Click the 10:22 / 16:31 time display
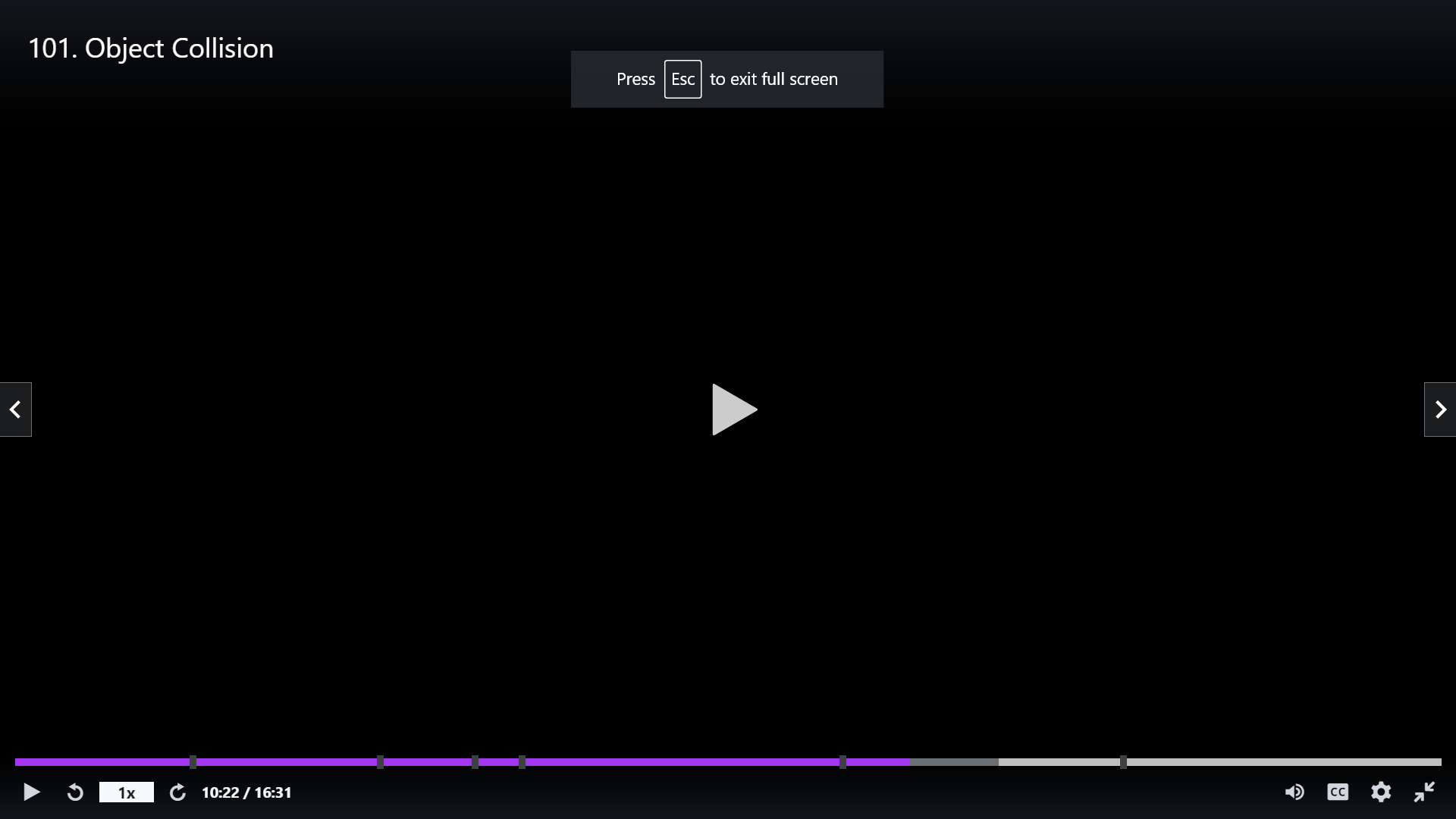The image size is (1456, 819). tap(246, 792)
